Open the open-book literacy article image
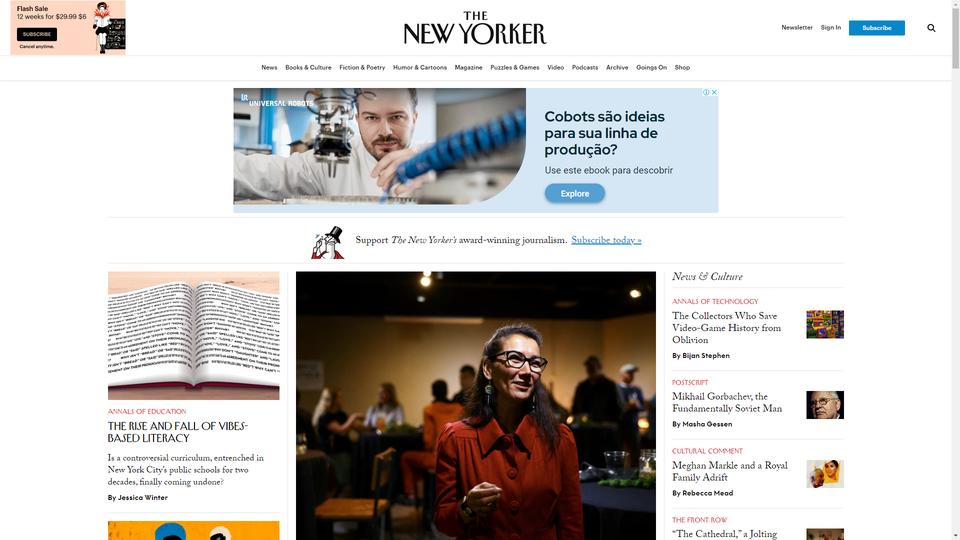Viewport: 960px width, 540px height. coord(193,336)
